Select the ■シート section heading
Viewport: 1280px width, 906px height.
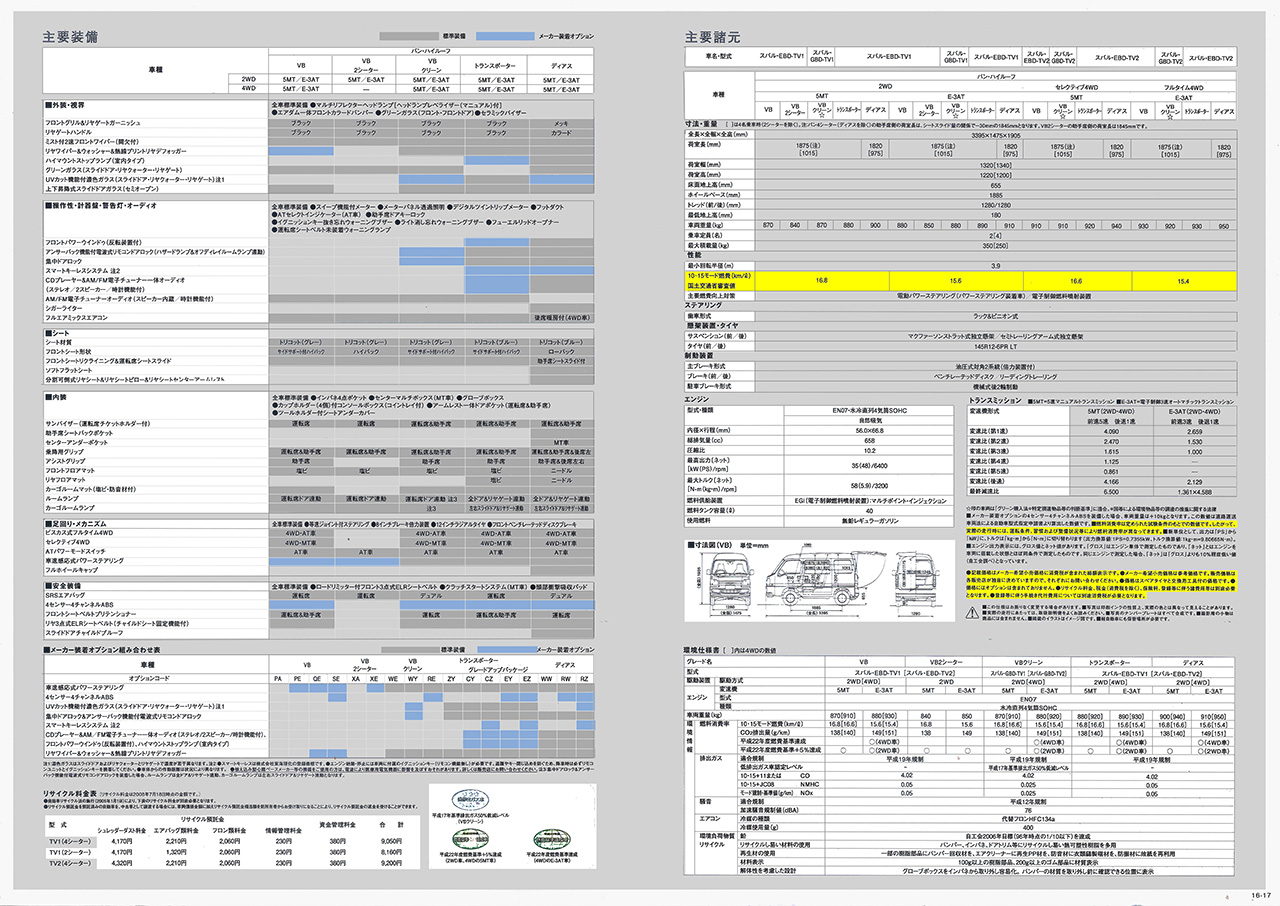point(57,332)
